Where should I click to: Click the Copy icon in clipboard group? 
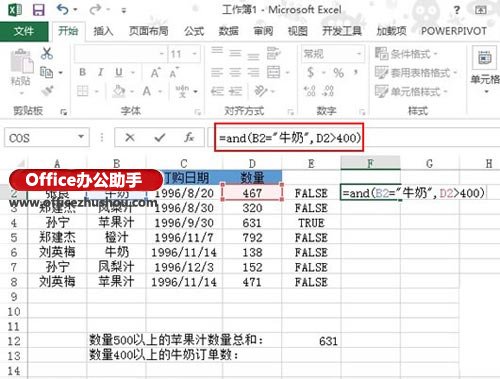46,72
